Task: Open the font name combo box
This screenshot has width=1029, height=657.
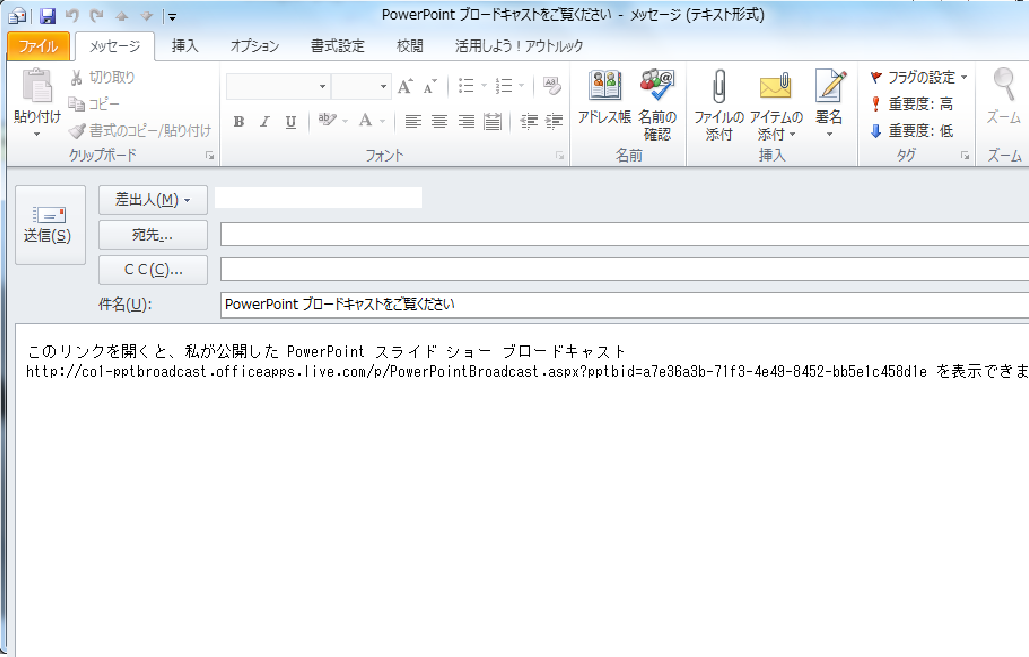Action: pyautogui.click(x=277, y=87)
